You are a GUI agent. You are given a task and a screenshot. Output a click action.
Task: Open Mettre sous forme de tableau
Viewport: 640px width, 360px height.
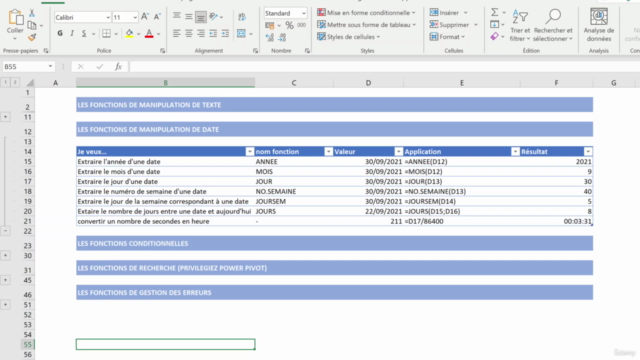pyautogui.click(x=367, y=25)
